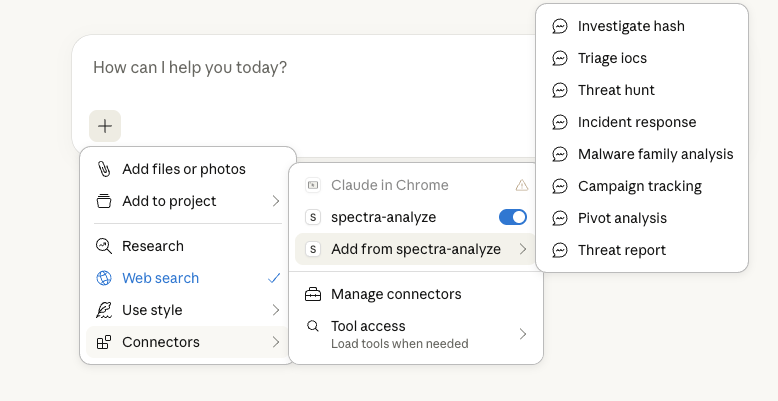This screenshot has width=778, height=401.
Task: Click the chat bubble icon for Investigate hash
Action: point(560,26)
